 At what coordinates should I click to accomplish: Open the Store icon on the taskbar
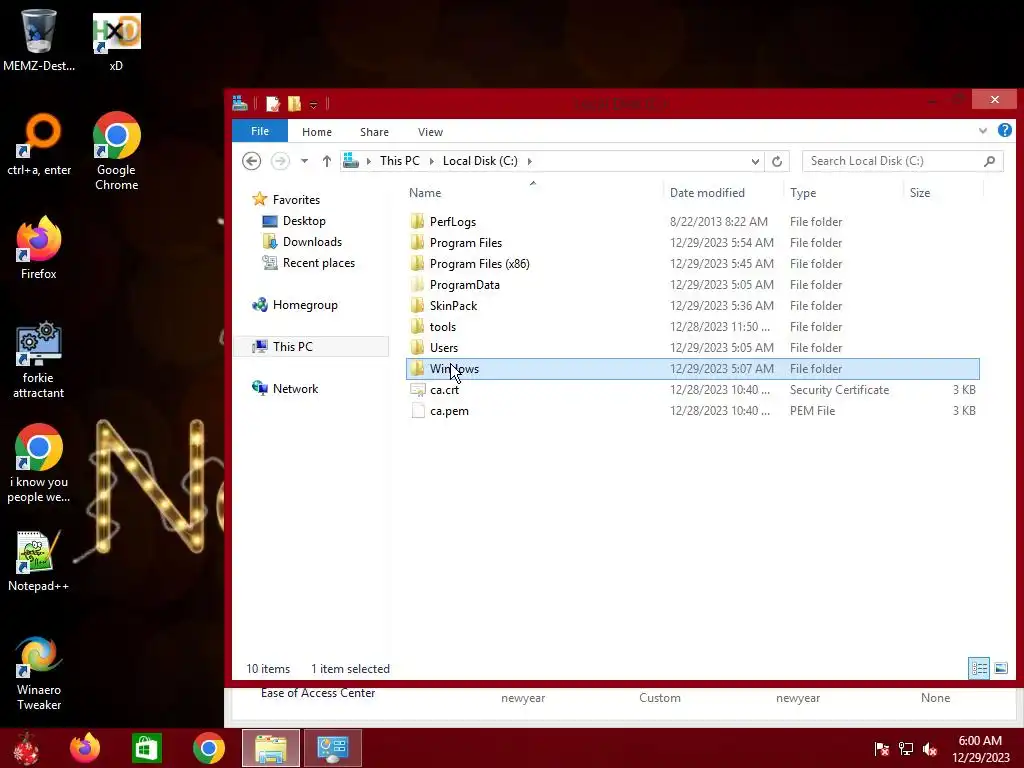click(x=146, y=748)
